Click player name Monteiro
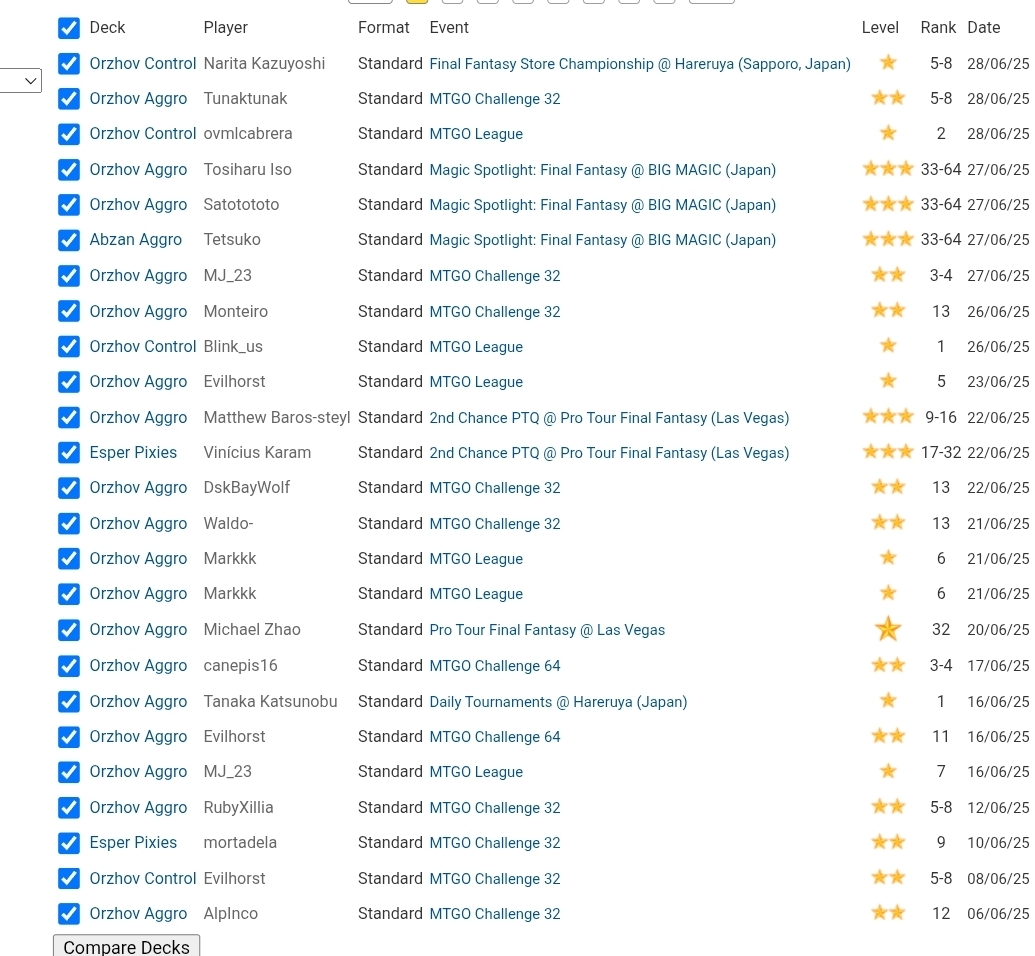The image size is (1035, 956). pyautogui.click(x=236, y=311)
